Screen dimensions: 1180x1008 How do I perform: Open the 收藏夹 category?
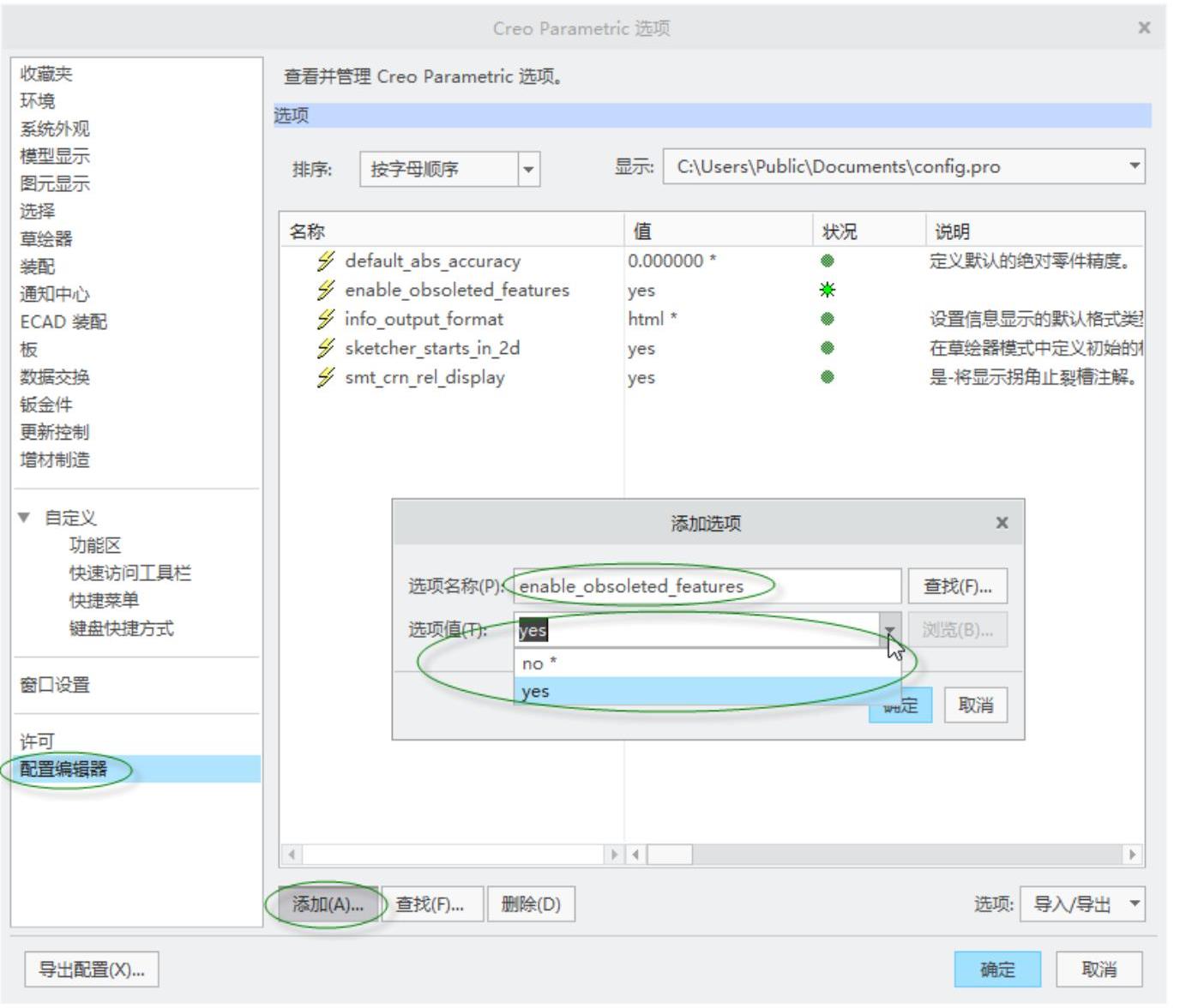coord(46,74)
